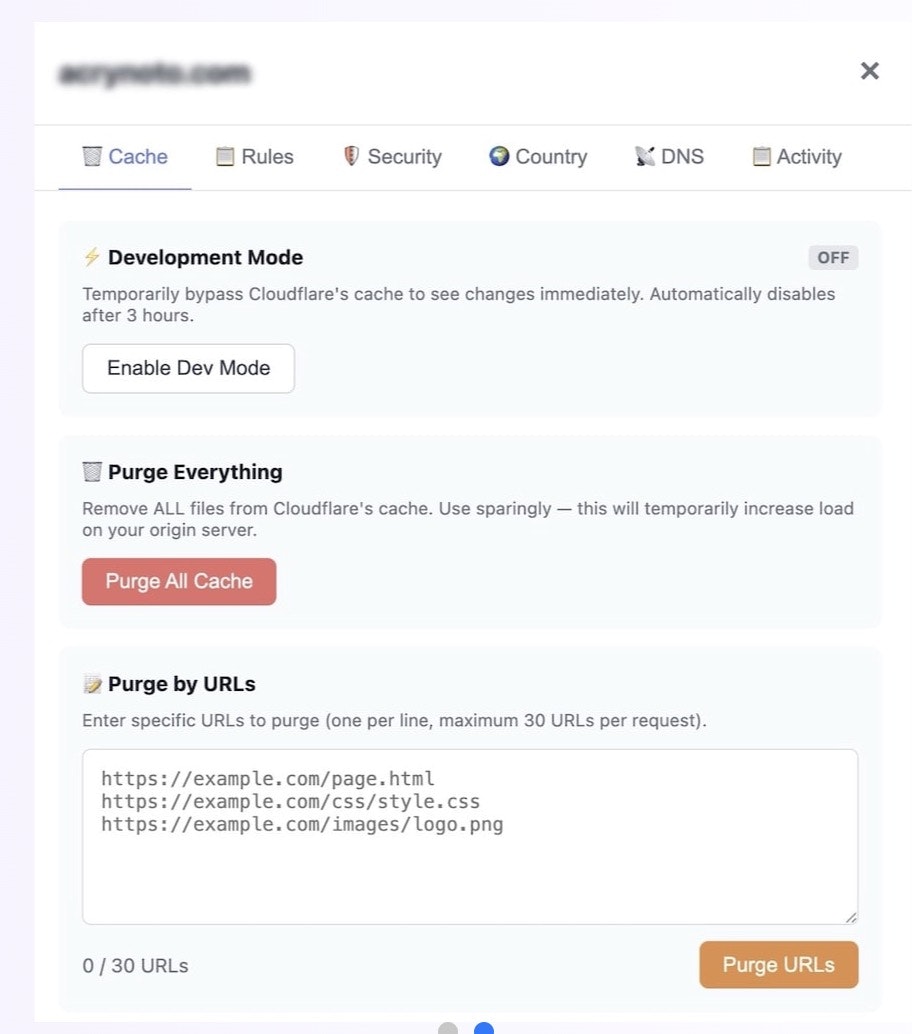
Task: Click inside the URLs text area
Action: [x=470, y=835]
